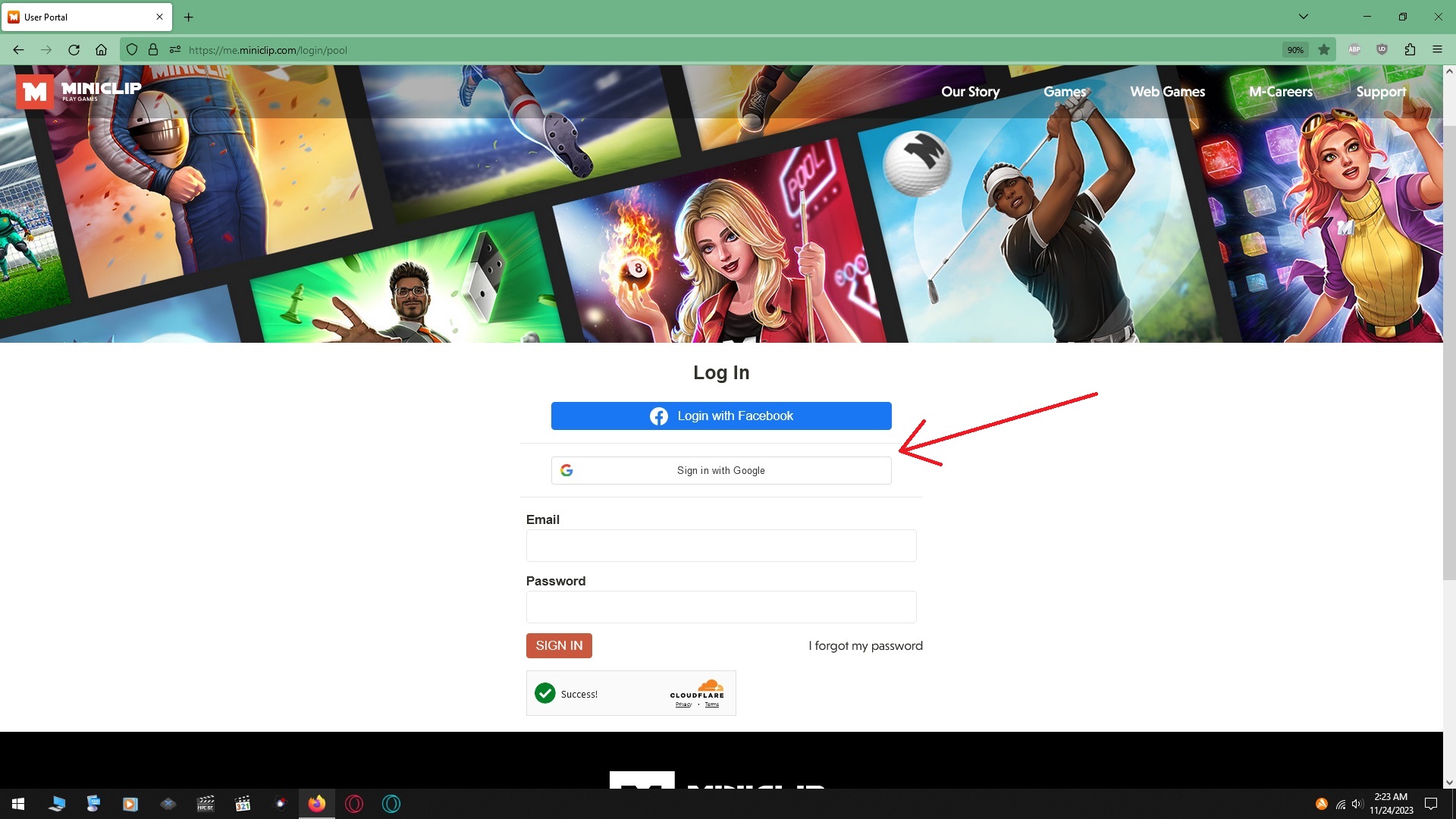
Task: Open the Adblock Plus extension icon
Action: click(x=1354, y=50)
